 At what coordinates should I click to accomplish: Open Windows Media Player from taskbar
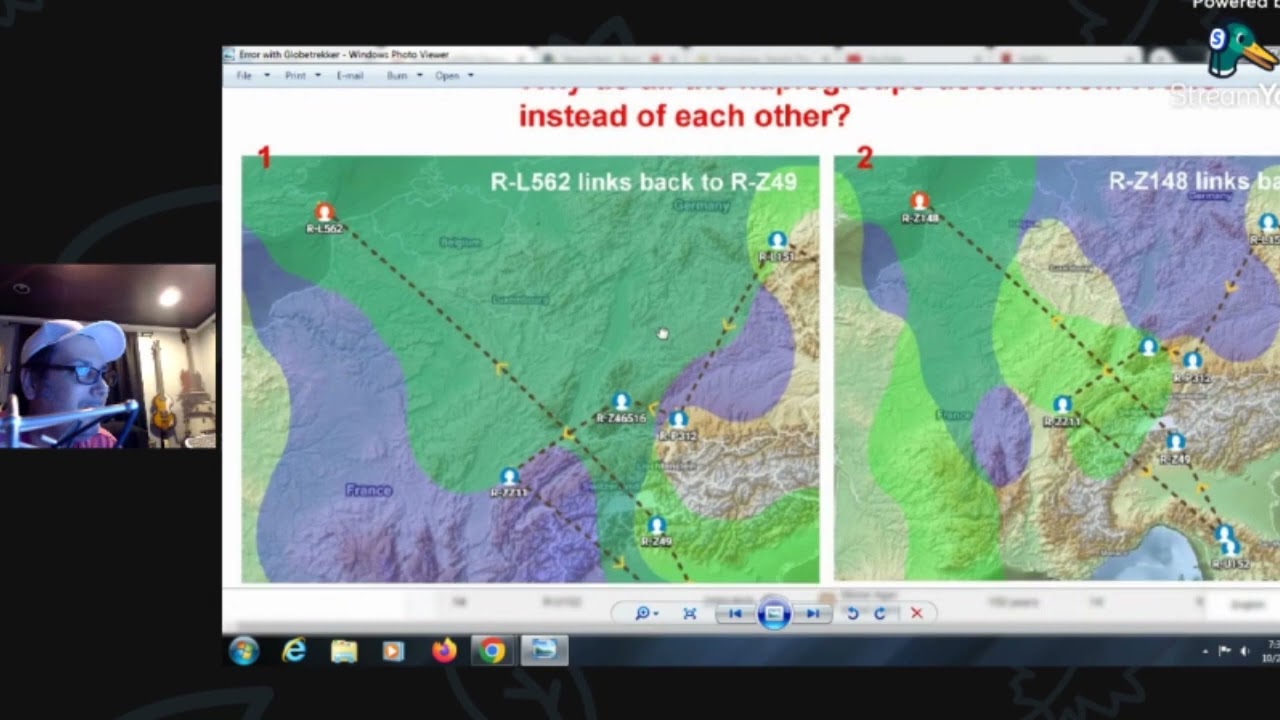pyautogui.click(x=393, y=651)
